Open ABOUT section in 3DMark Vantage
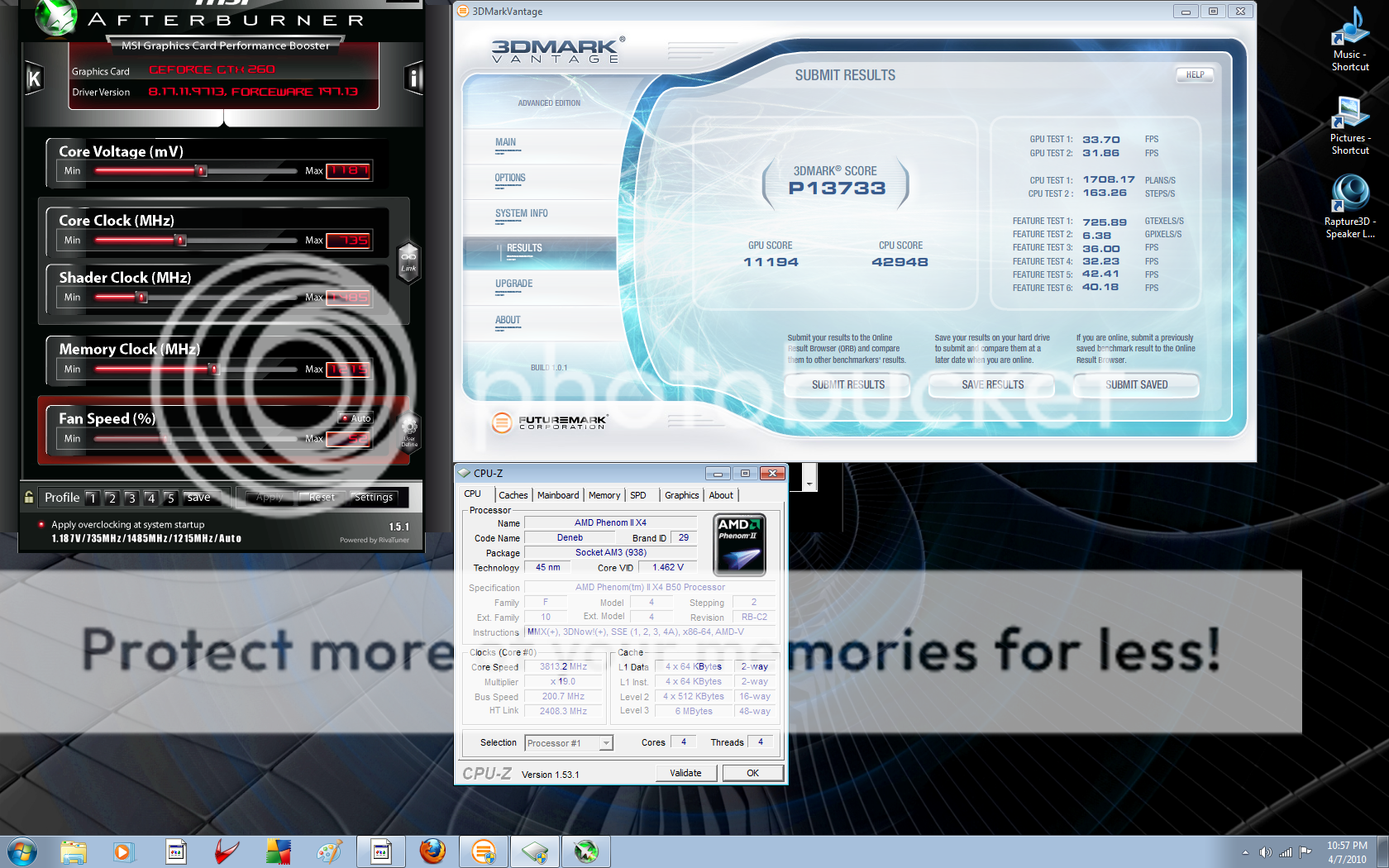 (539, 323)
